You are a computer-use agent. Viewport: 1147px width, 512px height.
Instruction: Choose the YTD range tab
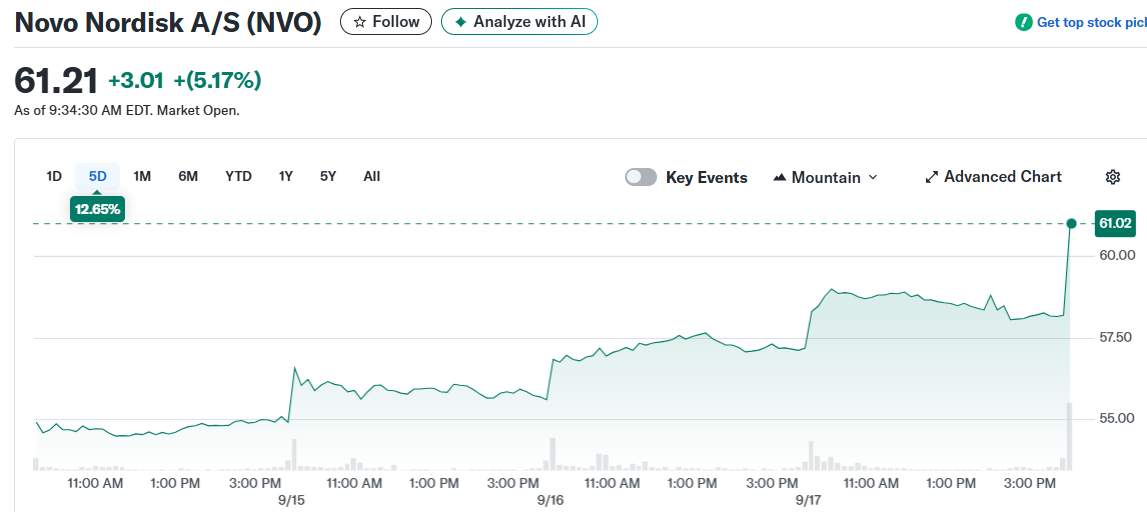click(238, 176)
